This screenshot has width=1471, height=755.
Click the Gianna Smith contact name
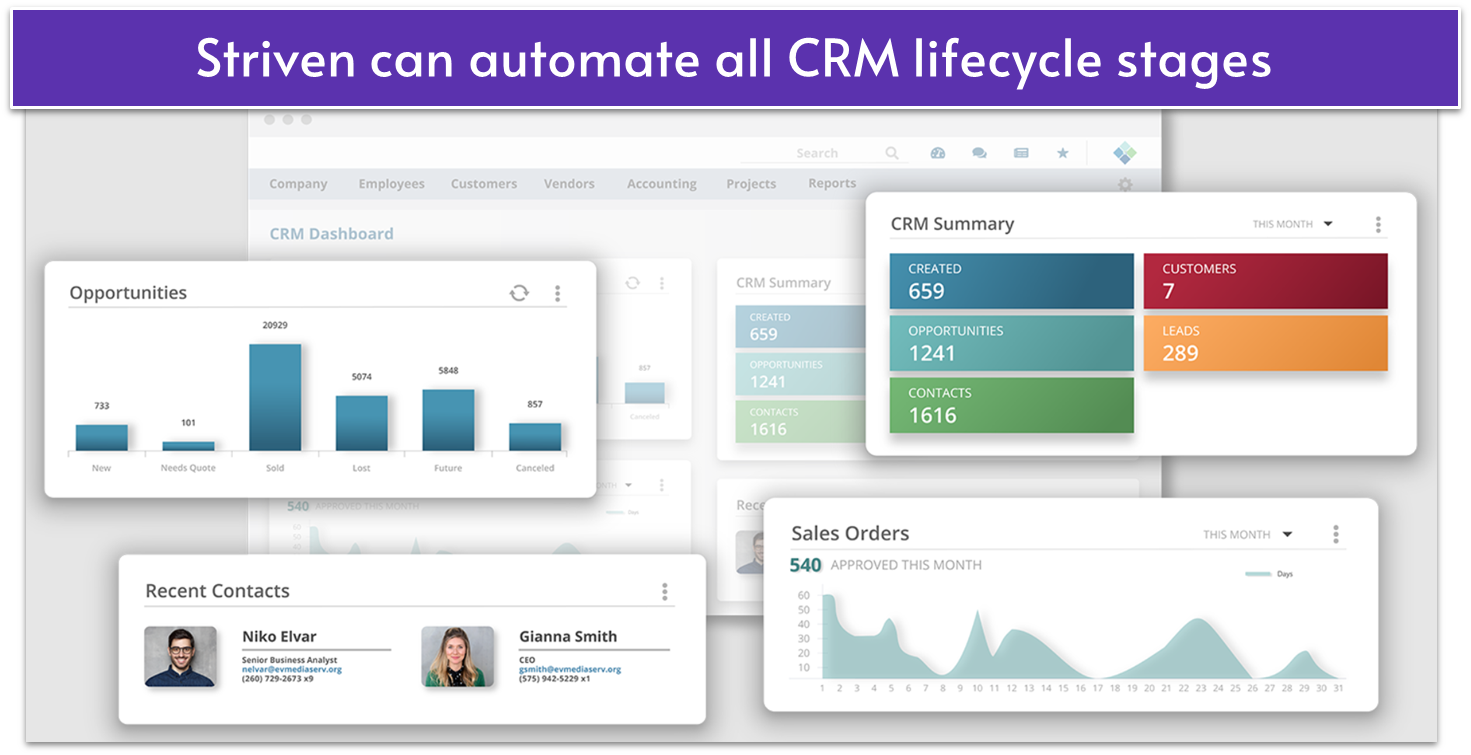click(568, 637)
